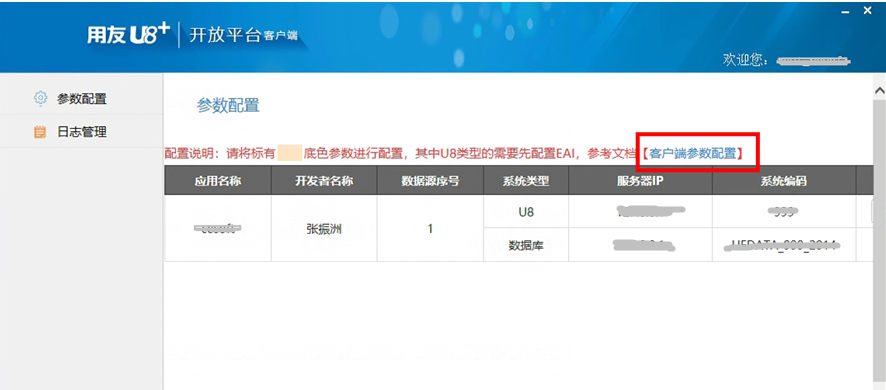Click the notepad icon beside 日志管理
This screenshot has width=886, height=390.
click(40, 132)
